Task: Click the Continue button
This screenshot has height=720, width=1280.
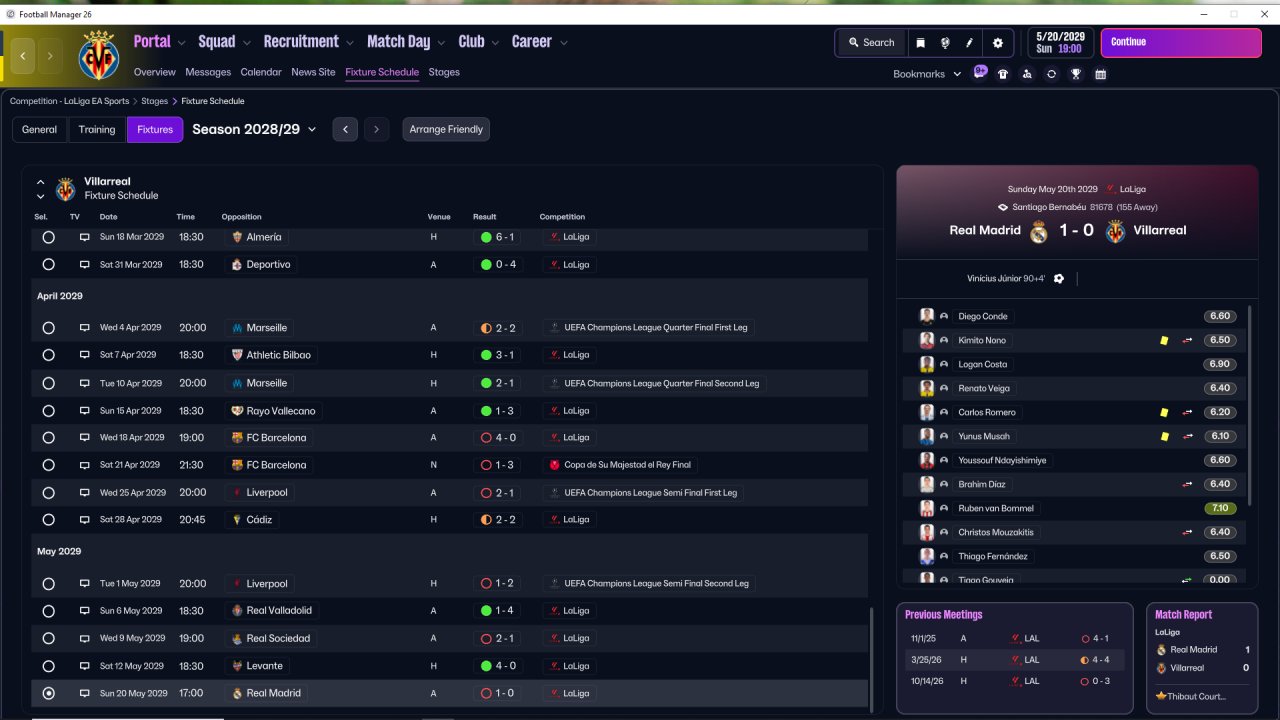Action: click(x=1181, y=43)
